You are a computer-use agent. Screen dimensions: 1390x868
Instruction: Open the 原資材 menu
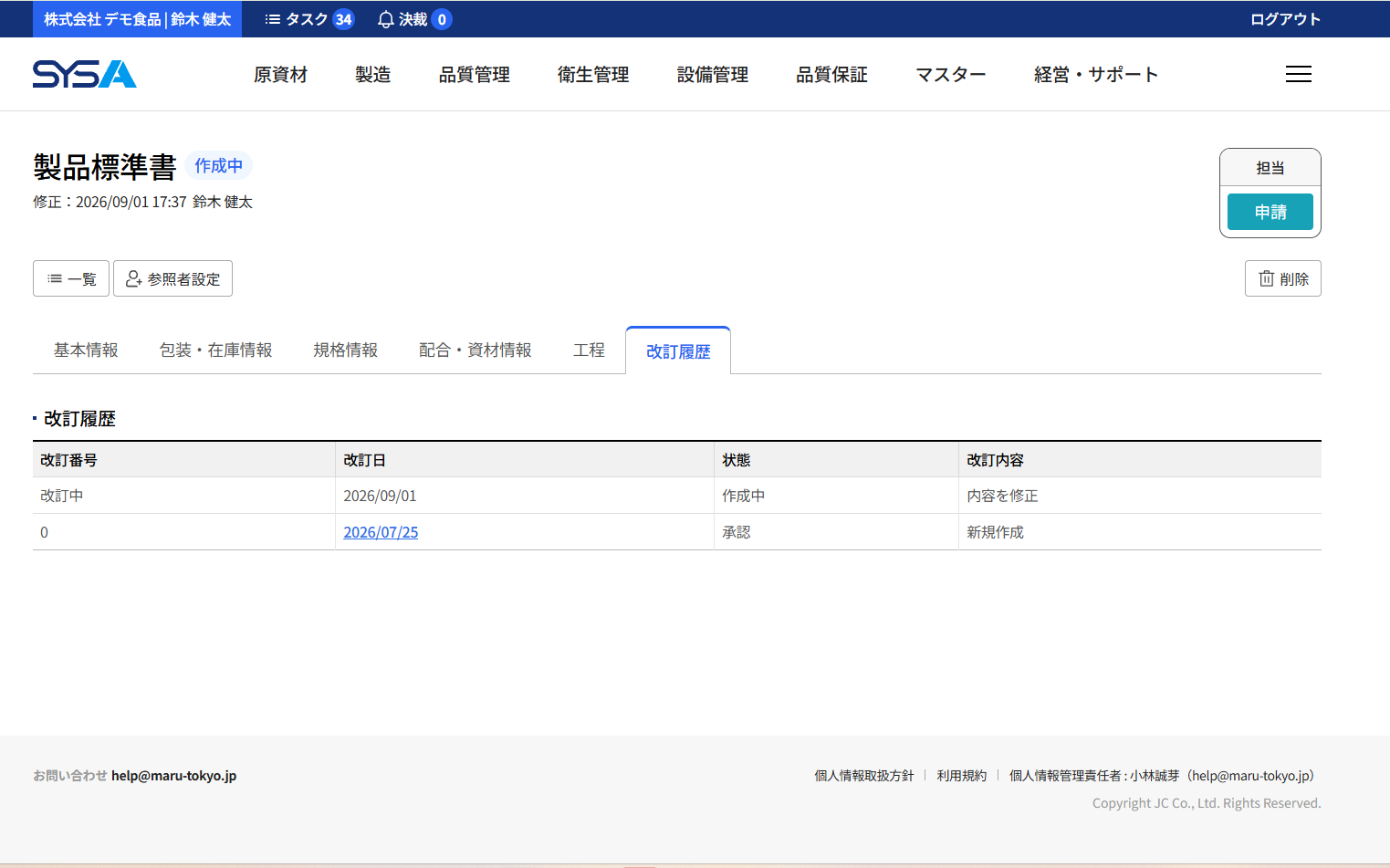[x=280, y=75]
